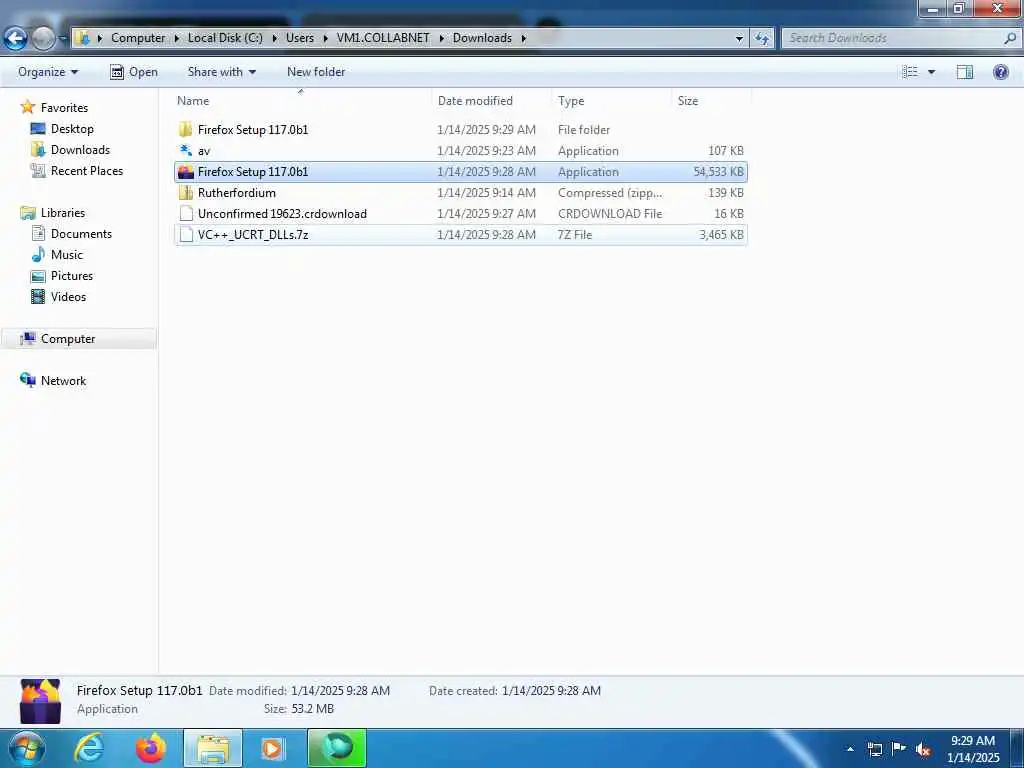The width and height of the screenshot is (1024, 768).
Task: Open the Organize menu
Action: (48, 72)
